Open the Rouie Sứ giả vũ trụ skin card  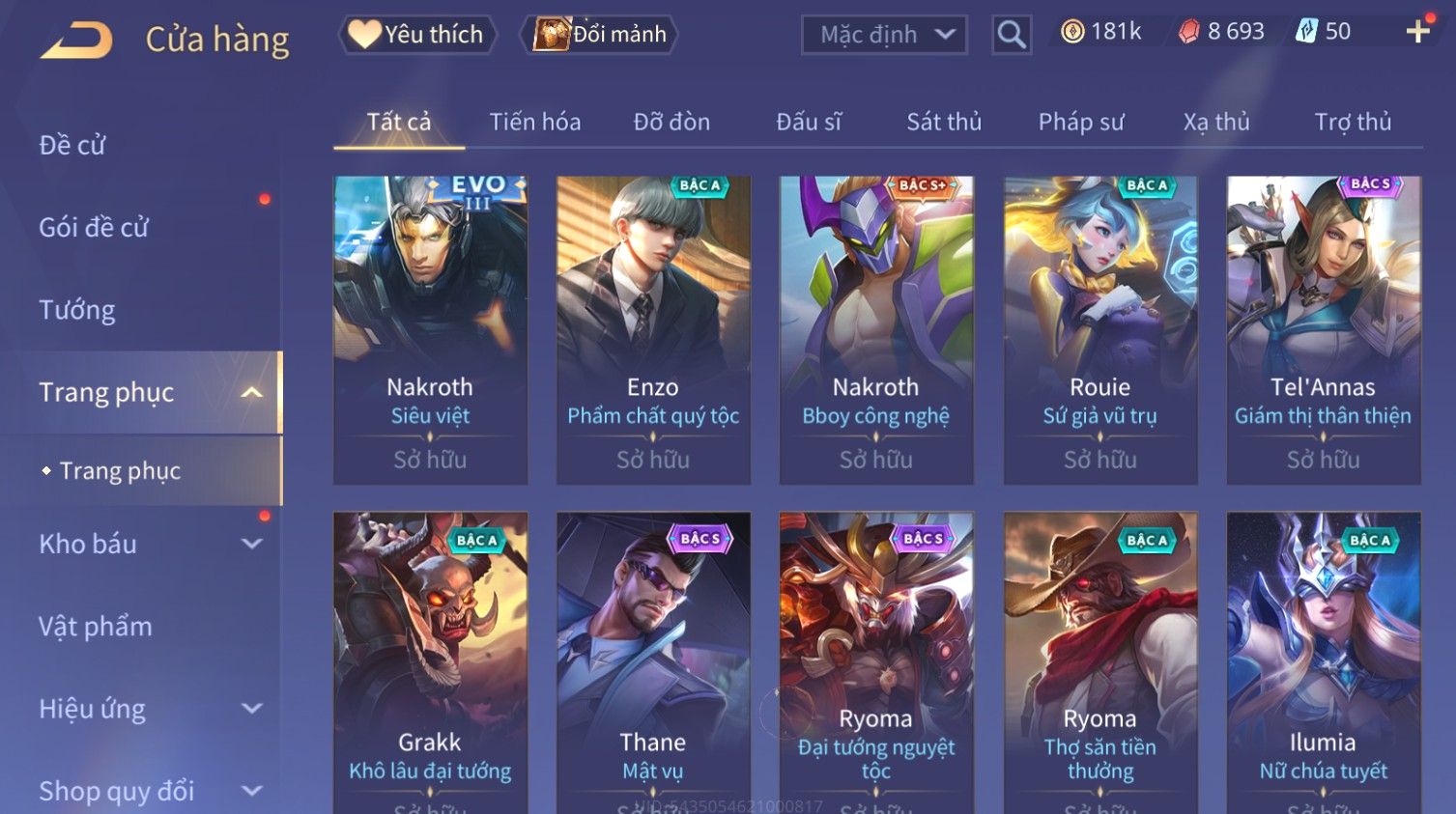(x=1100, y=330)
